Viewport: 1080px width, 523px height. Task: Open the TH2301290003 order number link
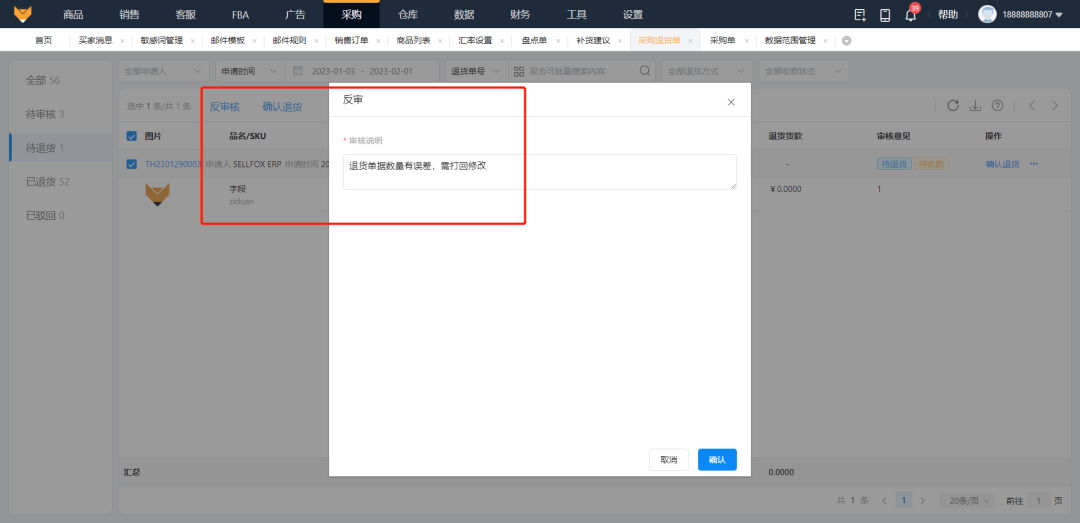[x=173, y=164]
